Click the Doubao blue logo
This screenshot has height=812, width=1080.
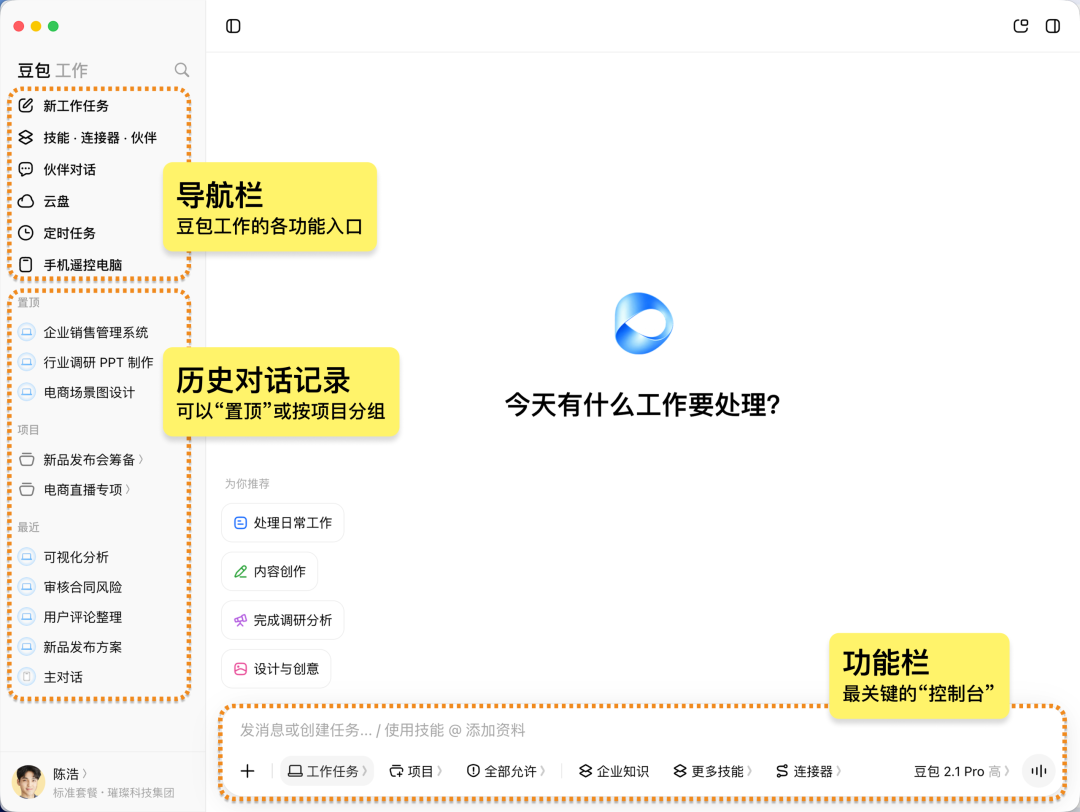click(x=643, y=323)
